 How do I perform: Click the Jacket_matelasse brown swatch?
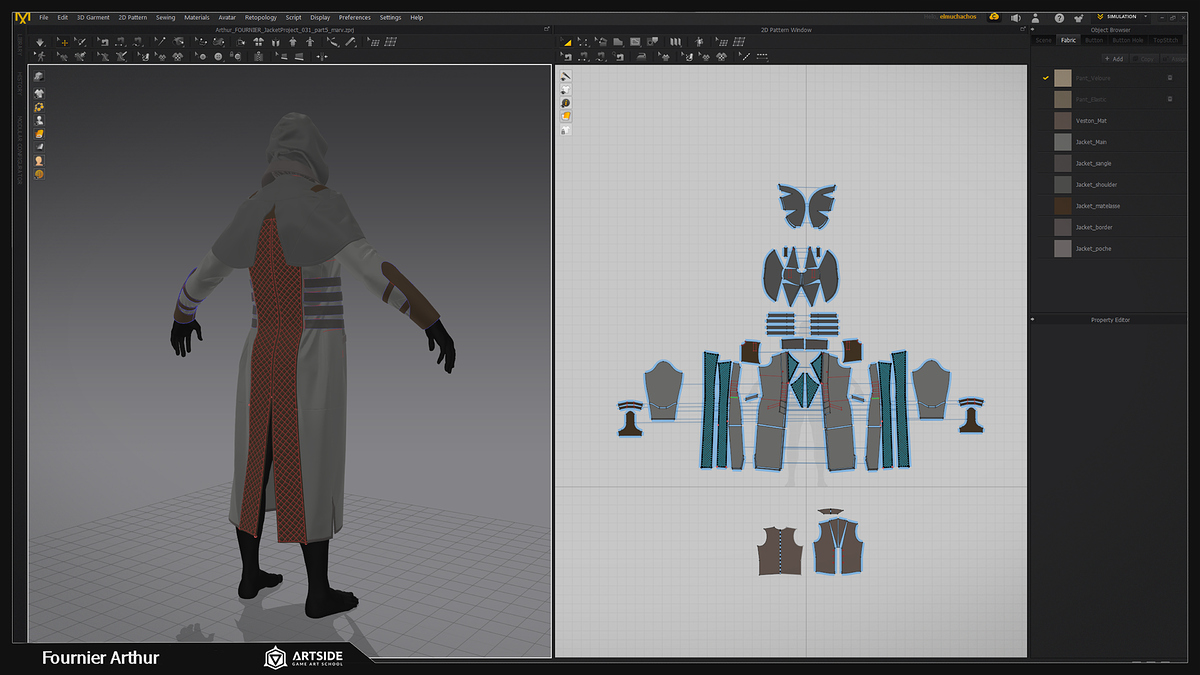[1063, 206]
